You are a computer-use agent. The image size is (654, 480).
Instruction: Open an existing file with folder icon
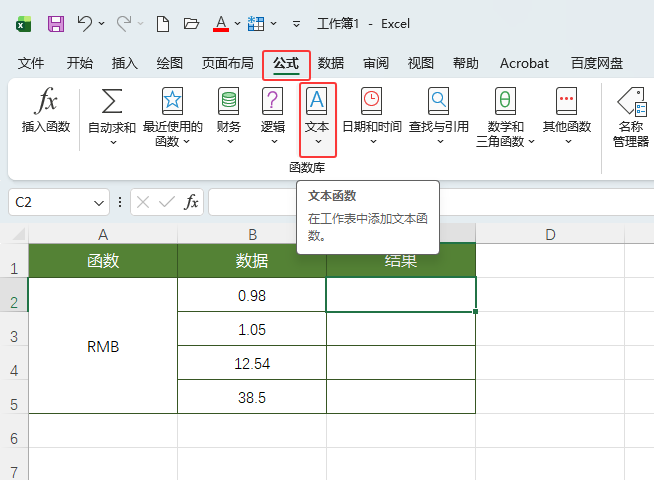[191, 24]
